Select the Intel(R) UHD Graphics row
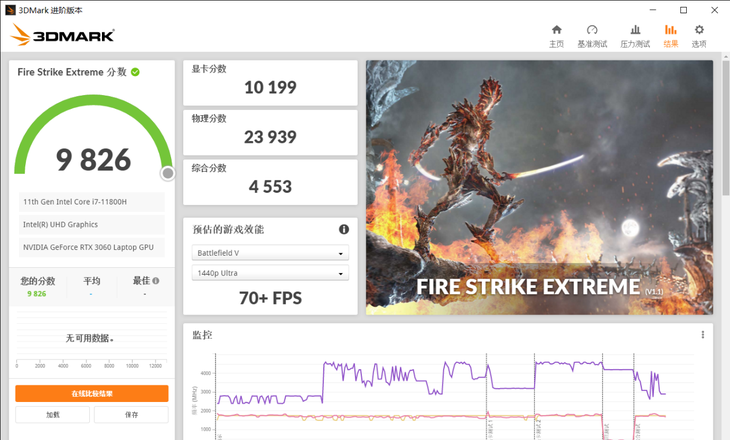The height and width of the screenshot is (440, 730). [92, 224]
